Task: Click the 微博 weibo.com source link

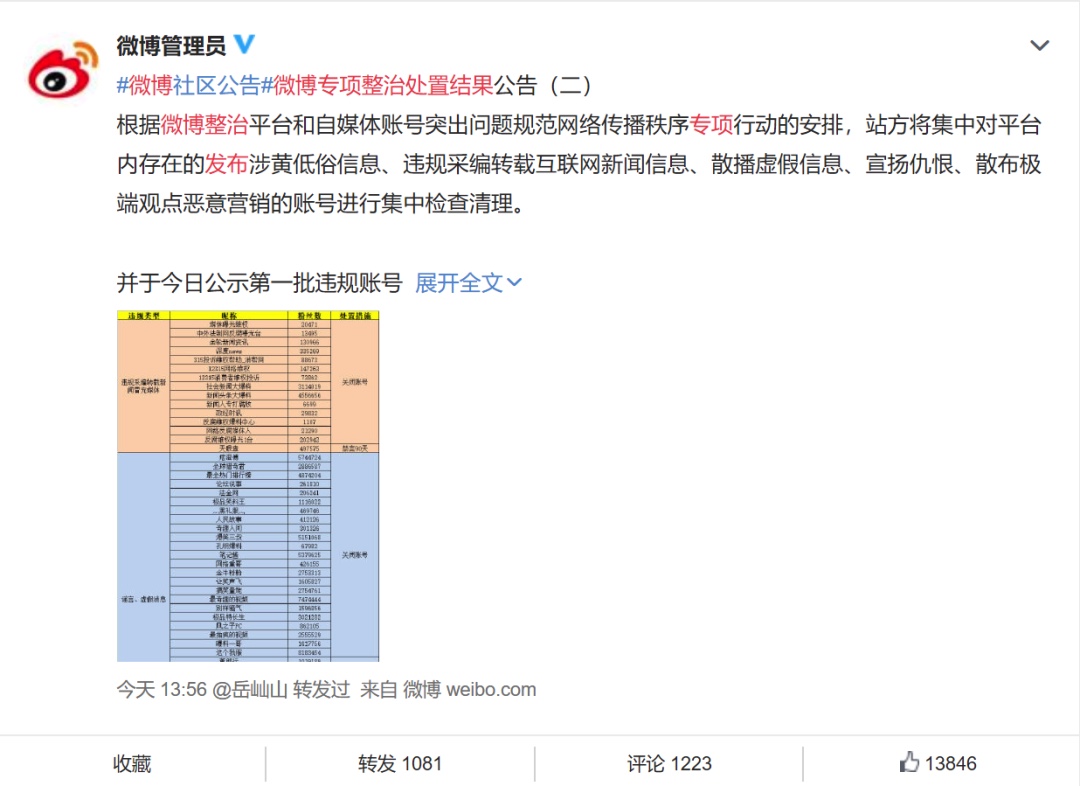Action: click(469, 690)
